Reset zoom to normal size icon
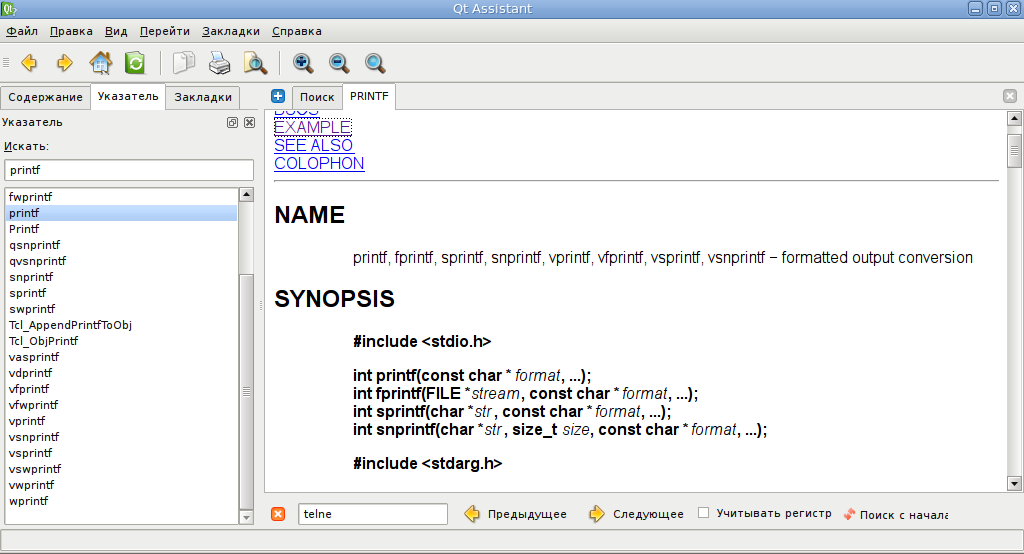The width and height of the screenshot is (1024, 554). (375, 63)
